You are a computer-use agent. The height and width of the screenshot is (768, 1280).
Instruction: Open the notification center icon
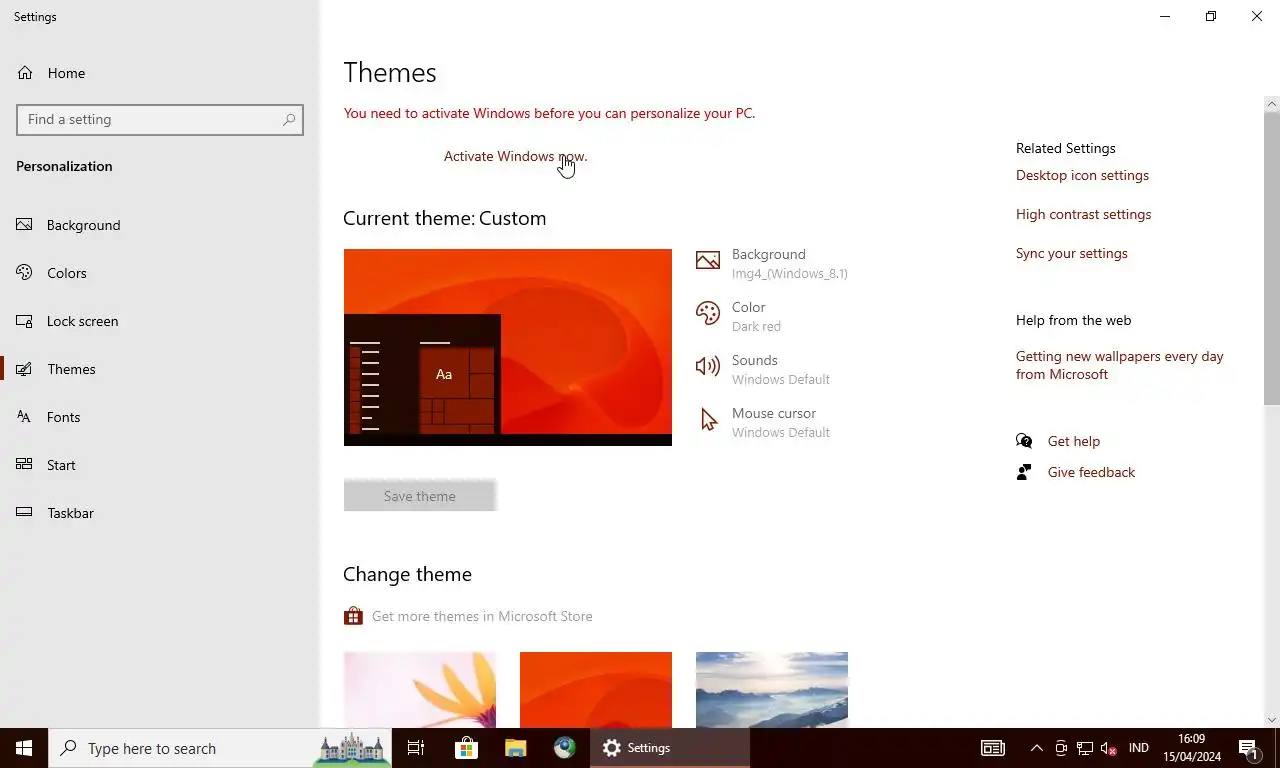tap(1248, 748)
